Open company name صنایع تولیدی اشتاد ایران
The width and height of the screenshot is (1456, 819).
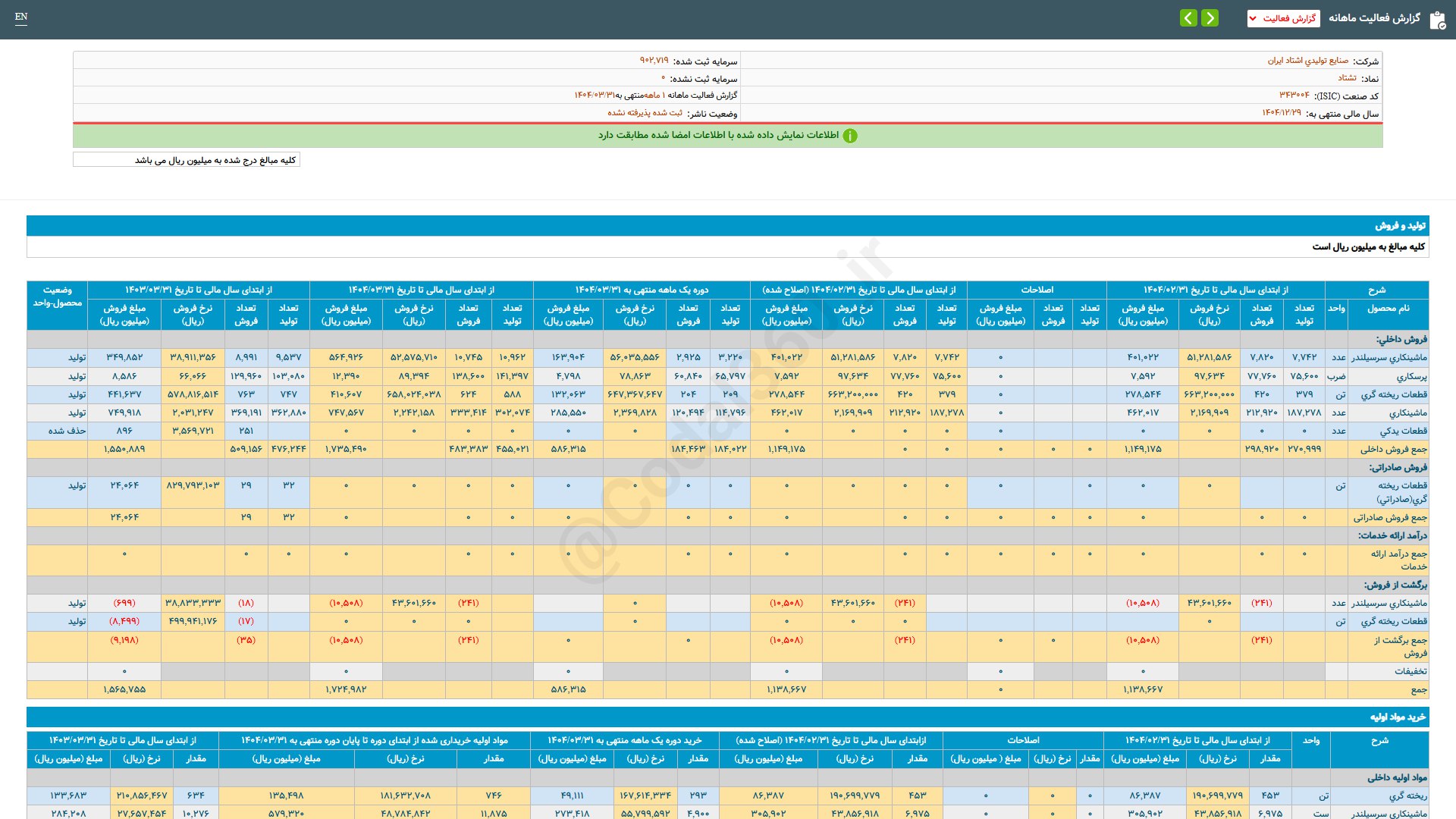[x=1307, y=61]
